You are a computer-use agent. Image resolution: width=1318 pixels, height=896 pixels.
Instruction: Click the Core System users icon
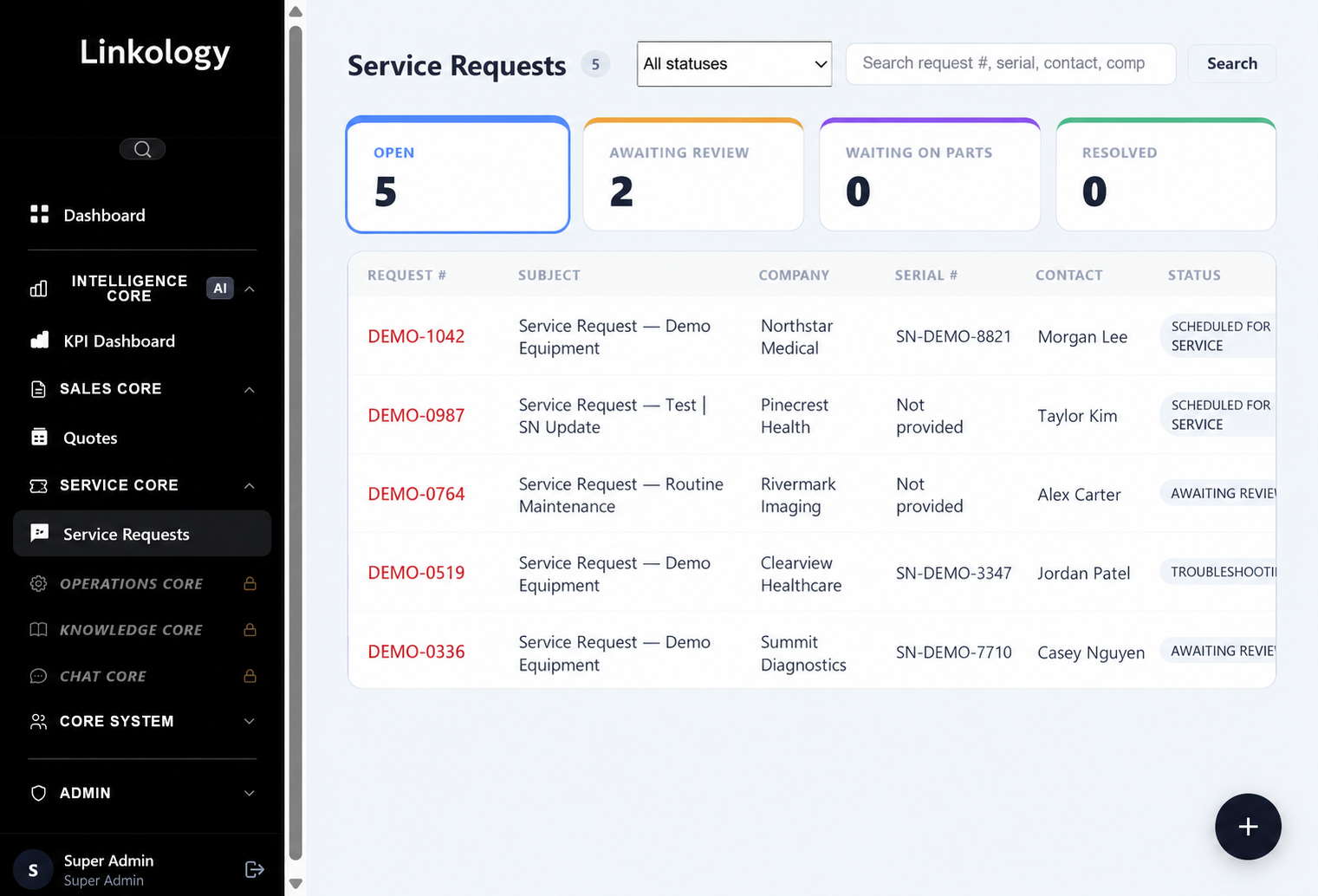pyautogui.click(x=38, y=721)
